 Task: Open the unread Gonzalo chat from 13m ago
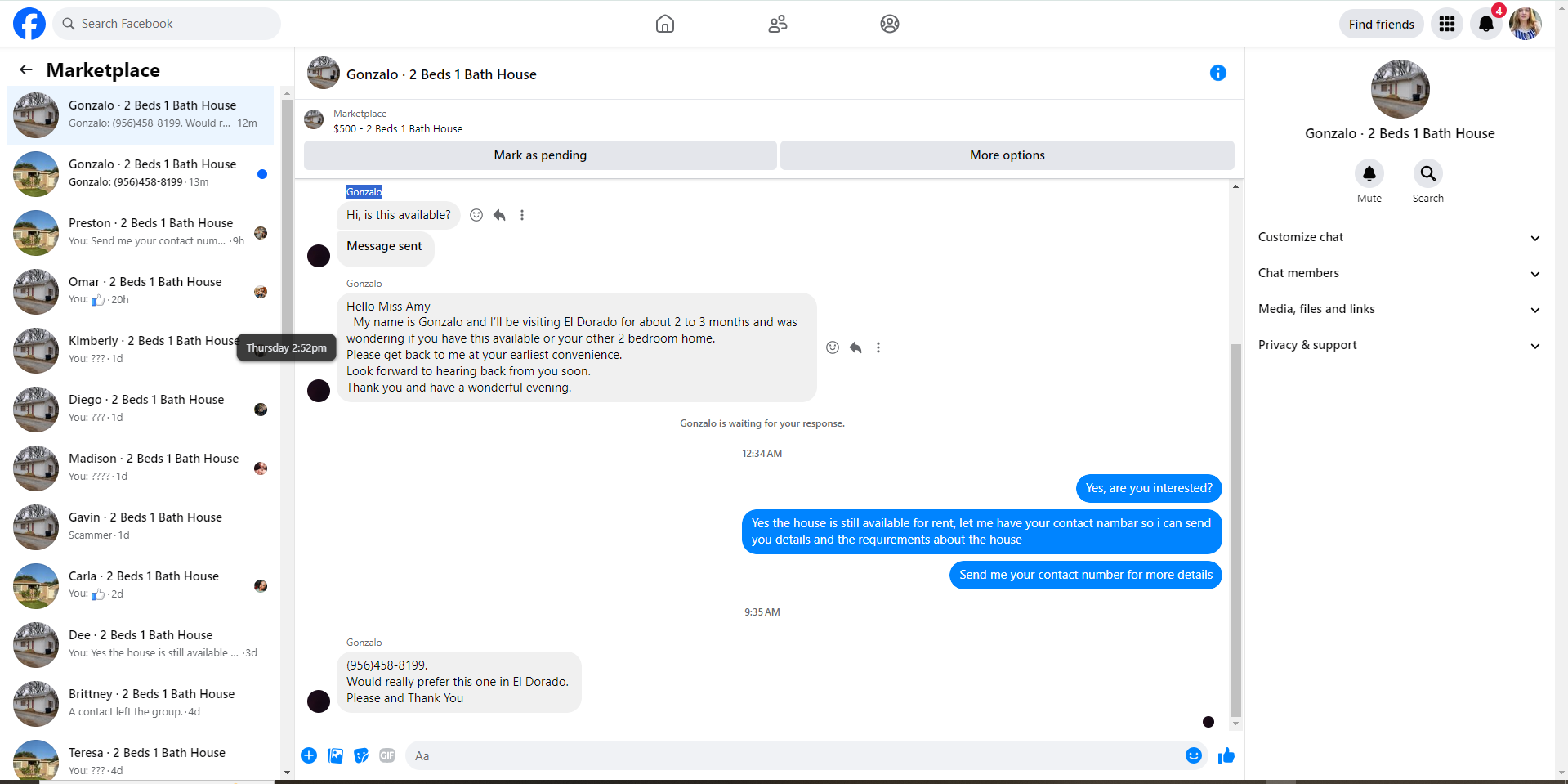tap(141, 174)
